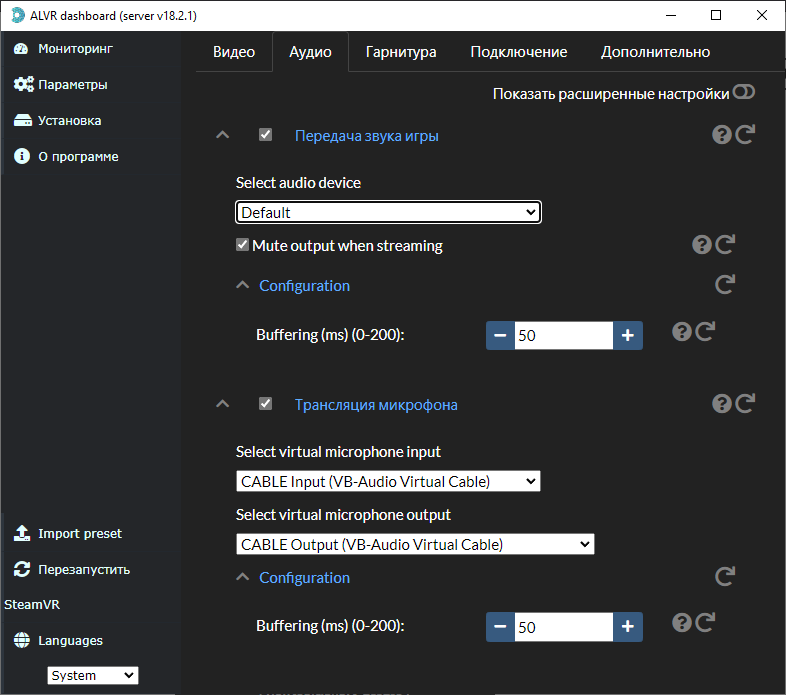The width and height of the screenshot is (786, 695).
Task: Click the Трансляция микрофона heading
Action: (376, 405)
